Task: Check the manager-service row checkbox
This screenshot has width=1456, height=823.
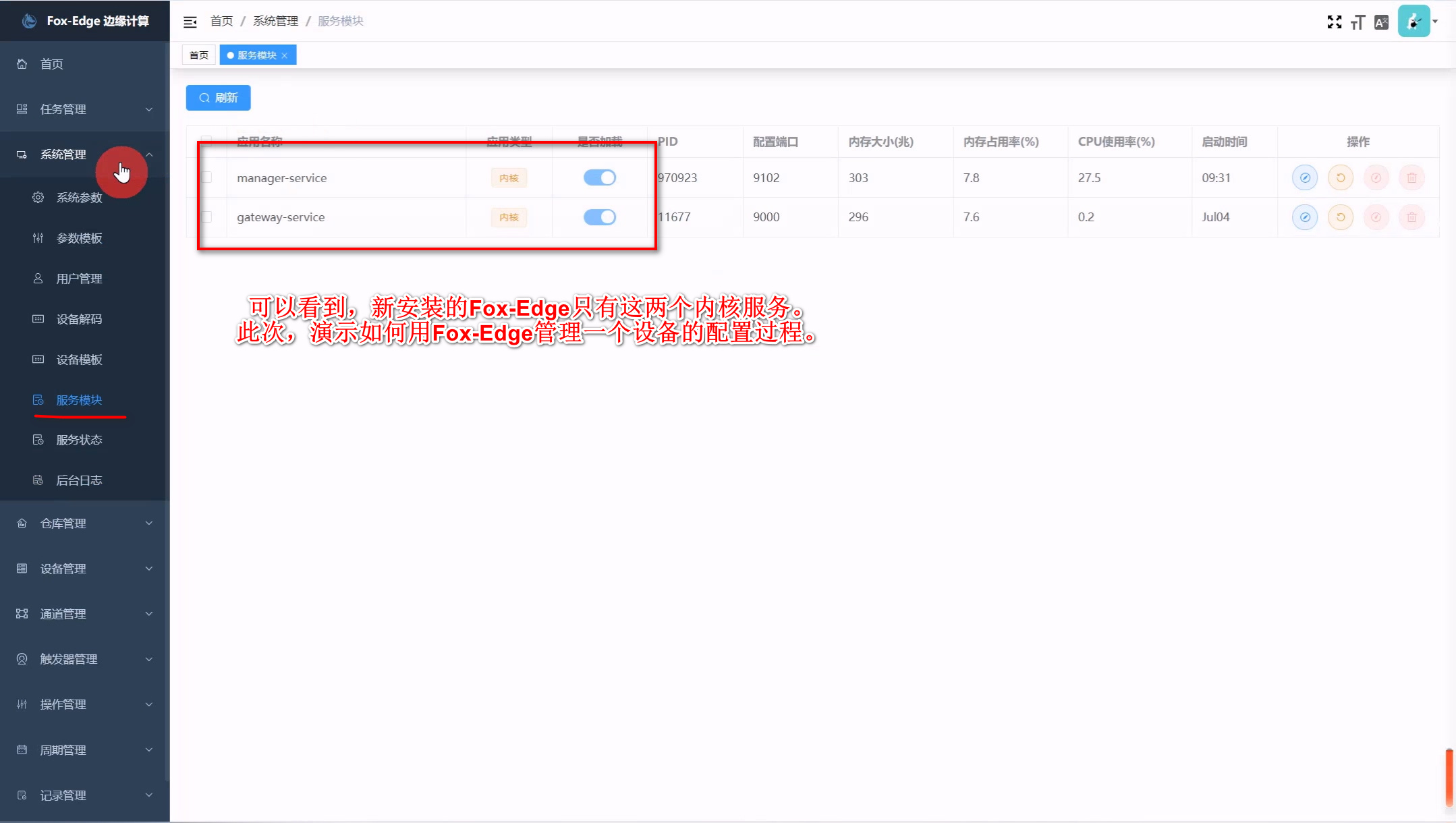Action: point(206,177)
